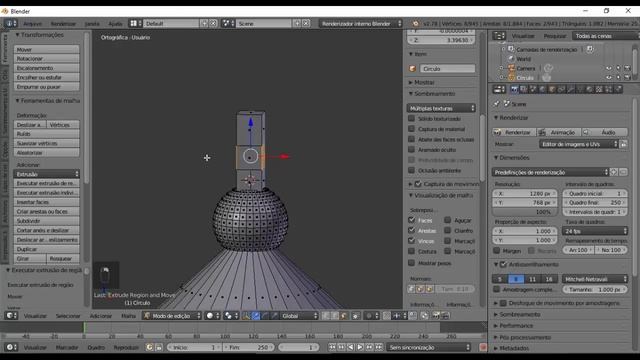This screenshot has height=360, width=640.
Task: Enable the Aguçar checkbox
Action: point(448,220)
